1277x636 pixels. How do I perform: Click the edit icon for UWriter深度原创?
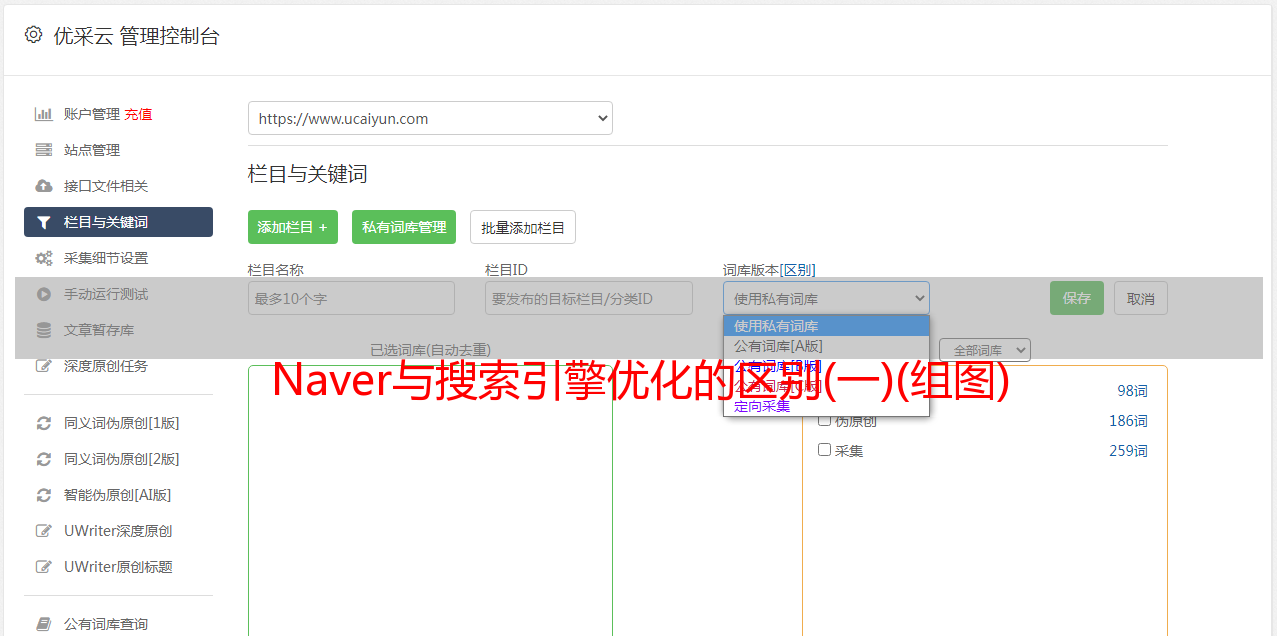pos(43,531)
